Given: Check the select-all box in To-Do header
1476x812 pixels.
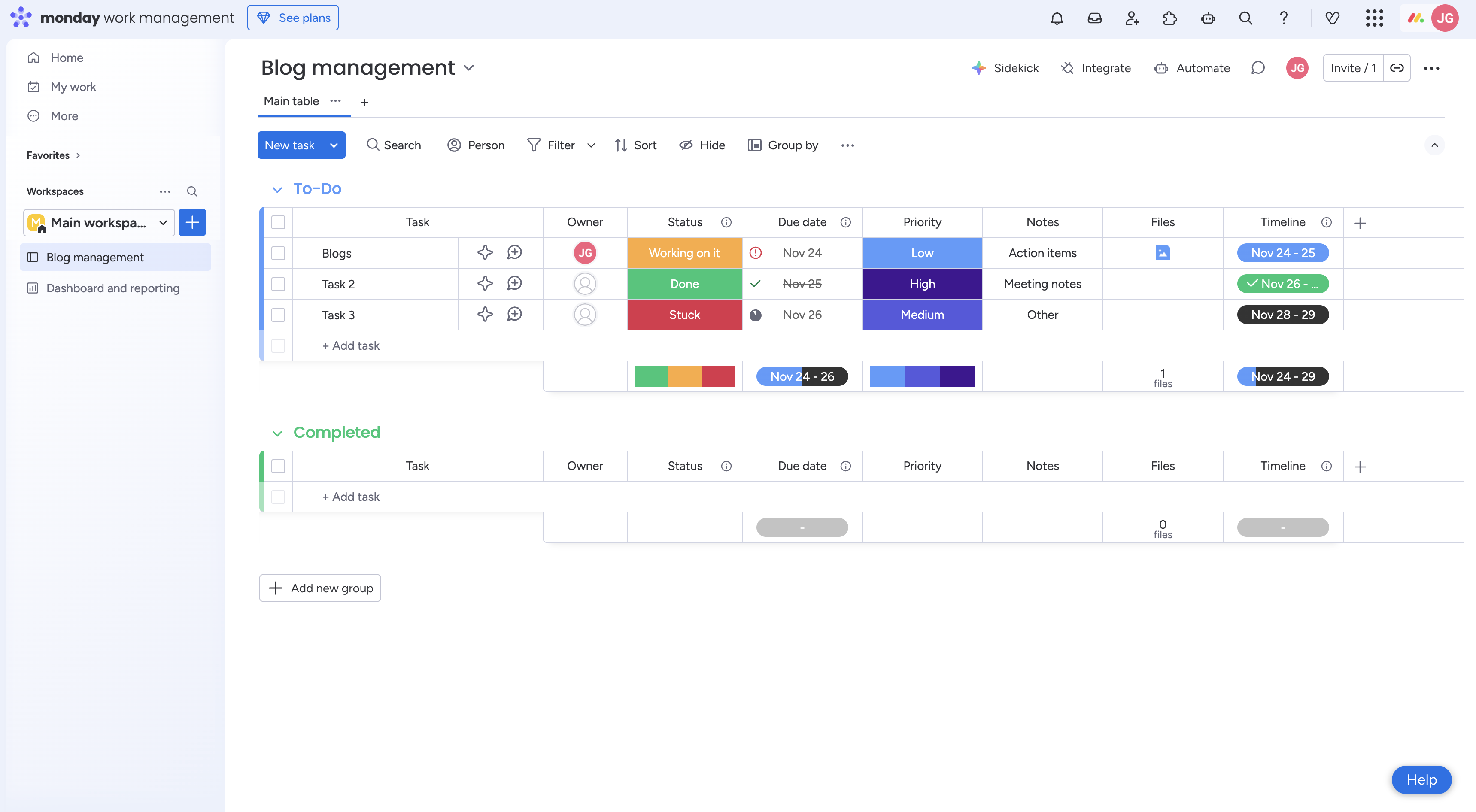Looking at the screenshot, I should pos(279,222).
